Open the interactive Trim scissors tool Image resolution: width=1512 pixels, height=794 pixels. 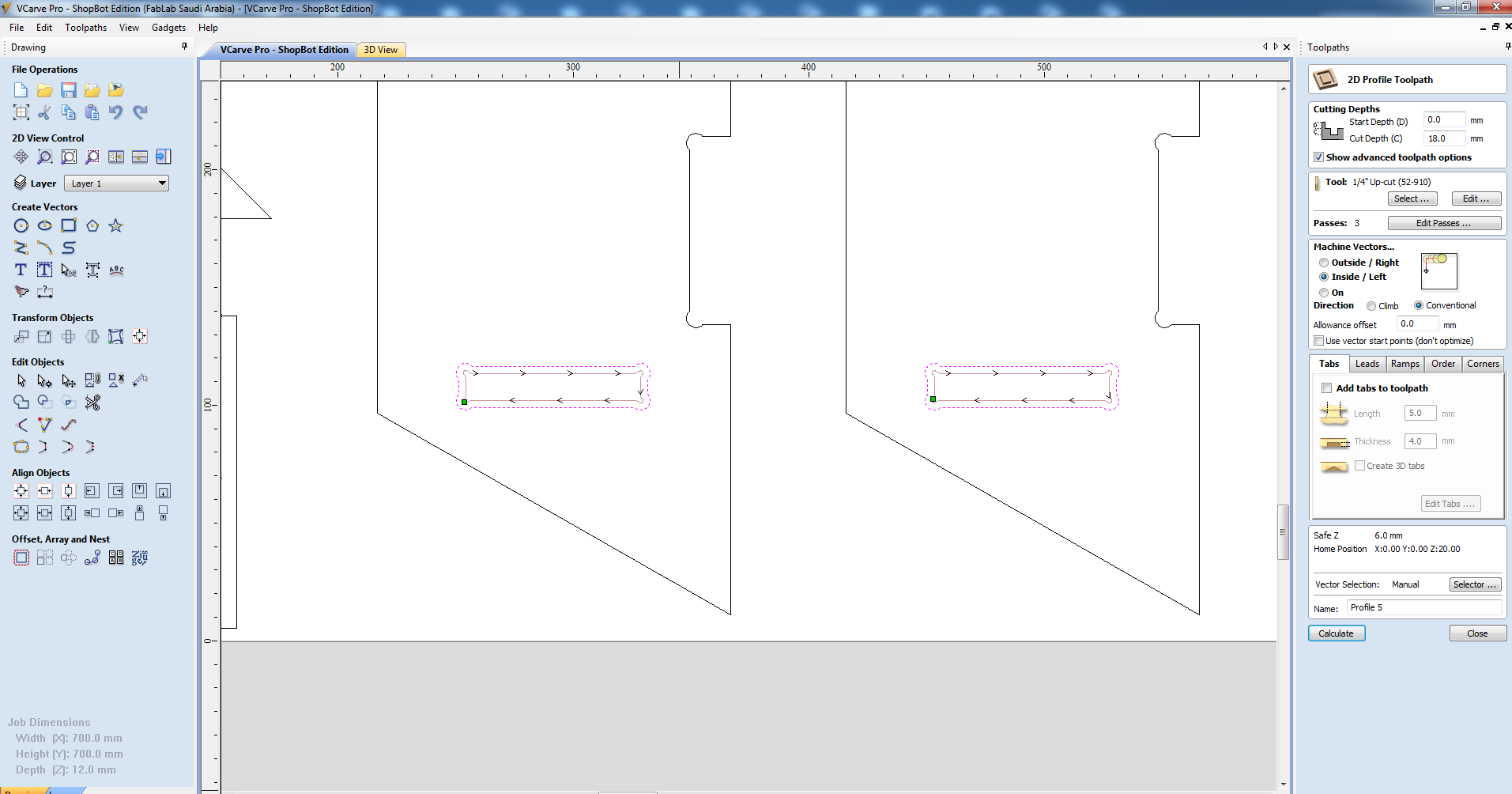[x=92, y=403]
